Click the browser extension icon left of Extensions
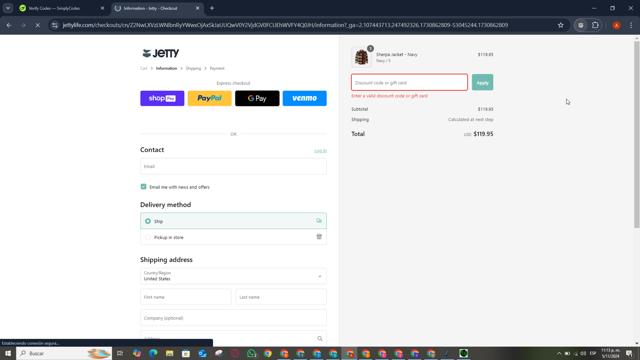The height and width of the screenshot is (360, 640). [580, 25]
